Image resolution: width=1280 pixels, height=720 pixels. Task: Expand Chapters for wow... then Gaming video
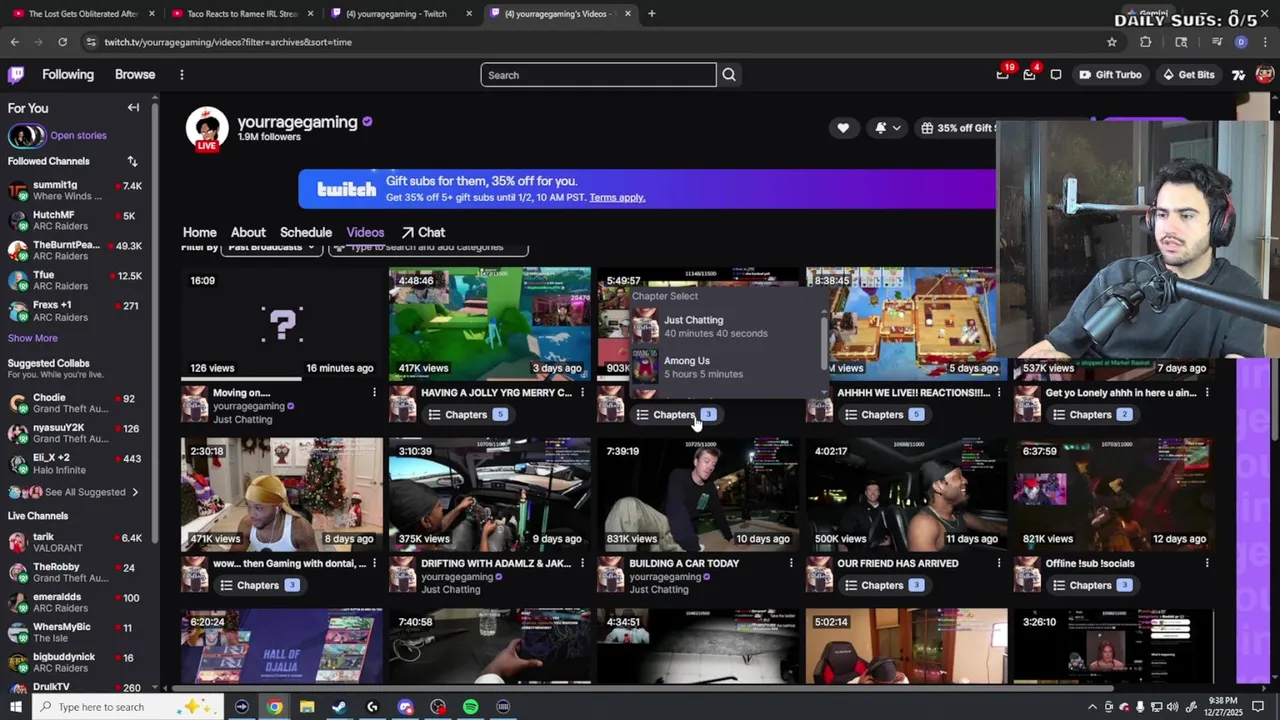click(258, 585)
